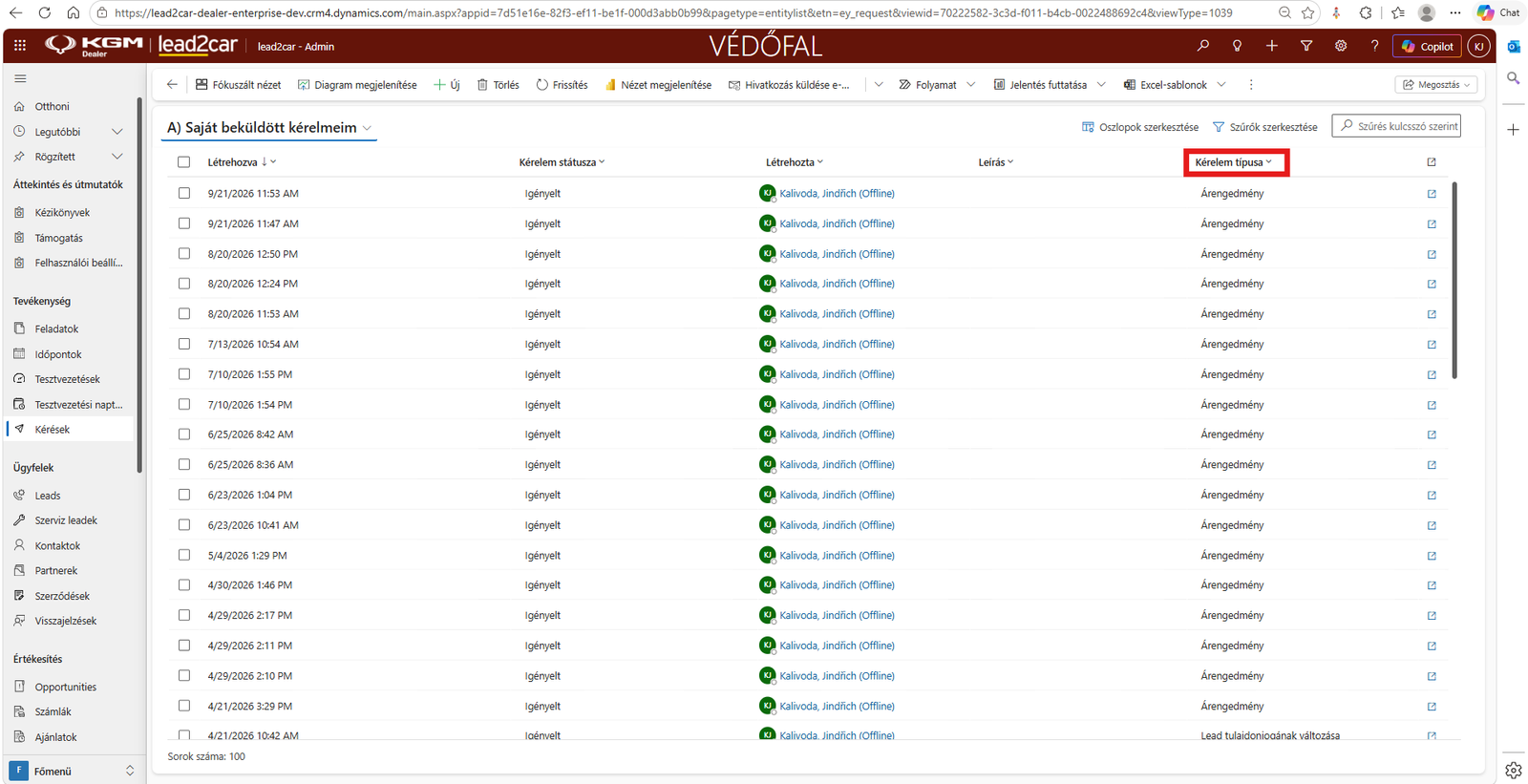Screen dimensions: 1528x784
Task: Tick the checkbox for 6/25/2026 8:42 AM
Action: 184,434
